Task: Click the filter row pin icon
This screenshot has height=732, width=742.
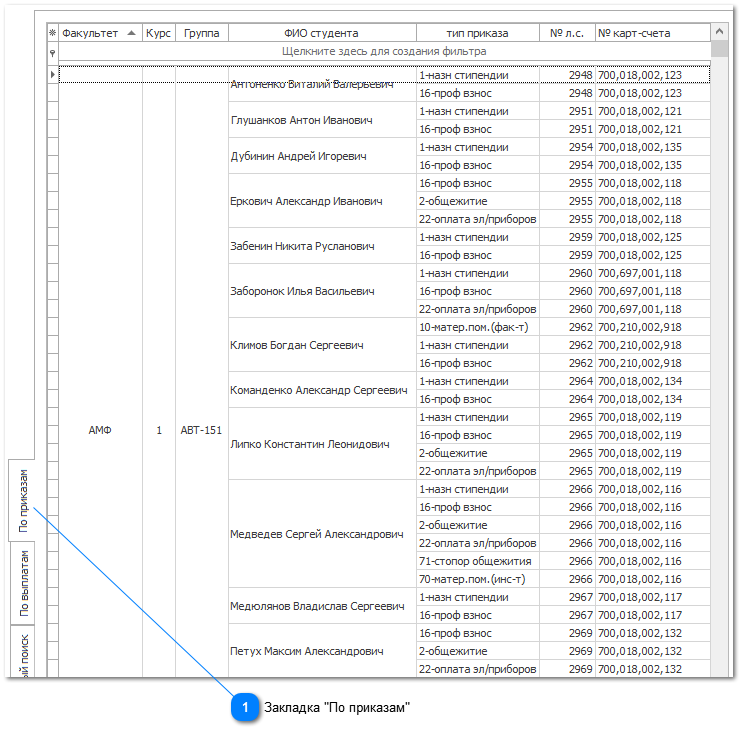Action: click(53, 53)
